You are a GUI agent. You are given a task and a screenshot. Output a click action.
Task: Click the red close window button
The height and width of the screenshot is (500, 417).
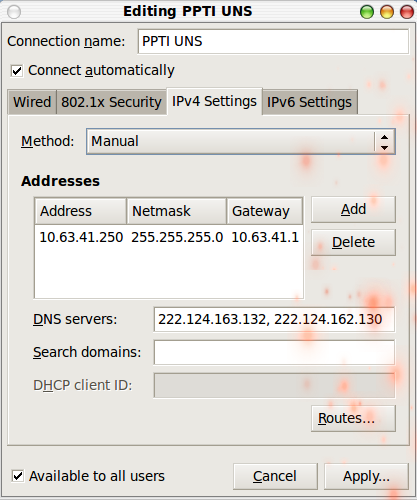click(407, 12)
